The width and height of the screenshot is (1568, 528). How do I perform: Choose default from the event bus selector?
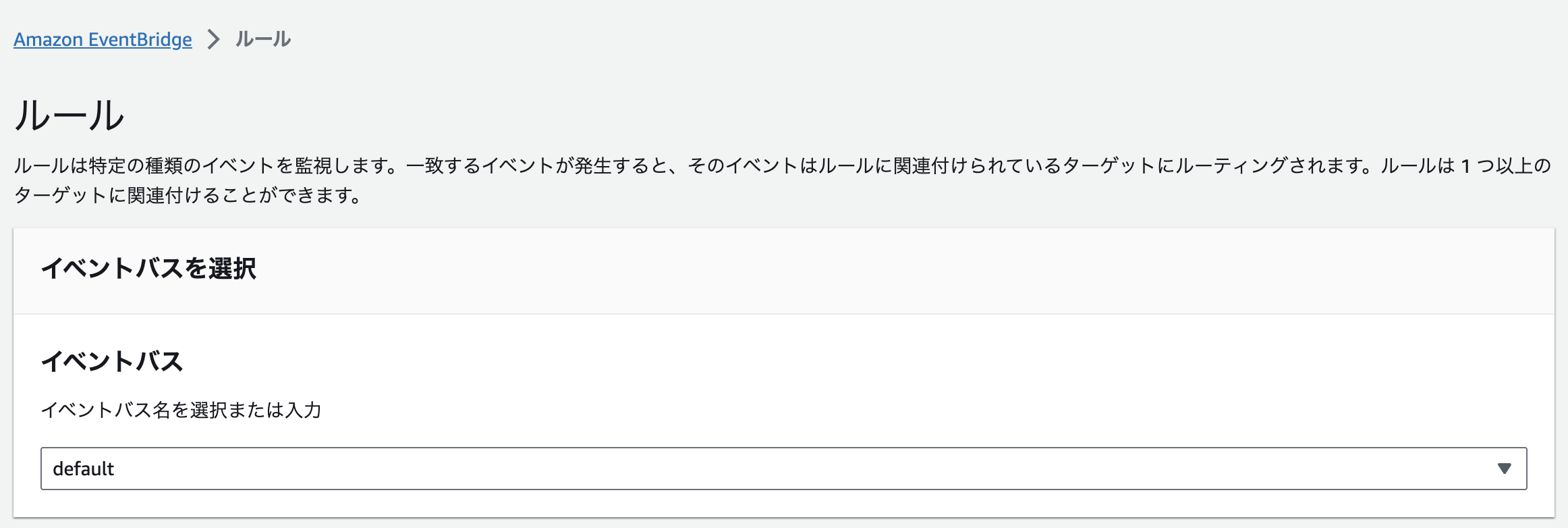tap(82, 469)
